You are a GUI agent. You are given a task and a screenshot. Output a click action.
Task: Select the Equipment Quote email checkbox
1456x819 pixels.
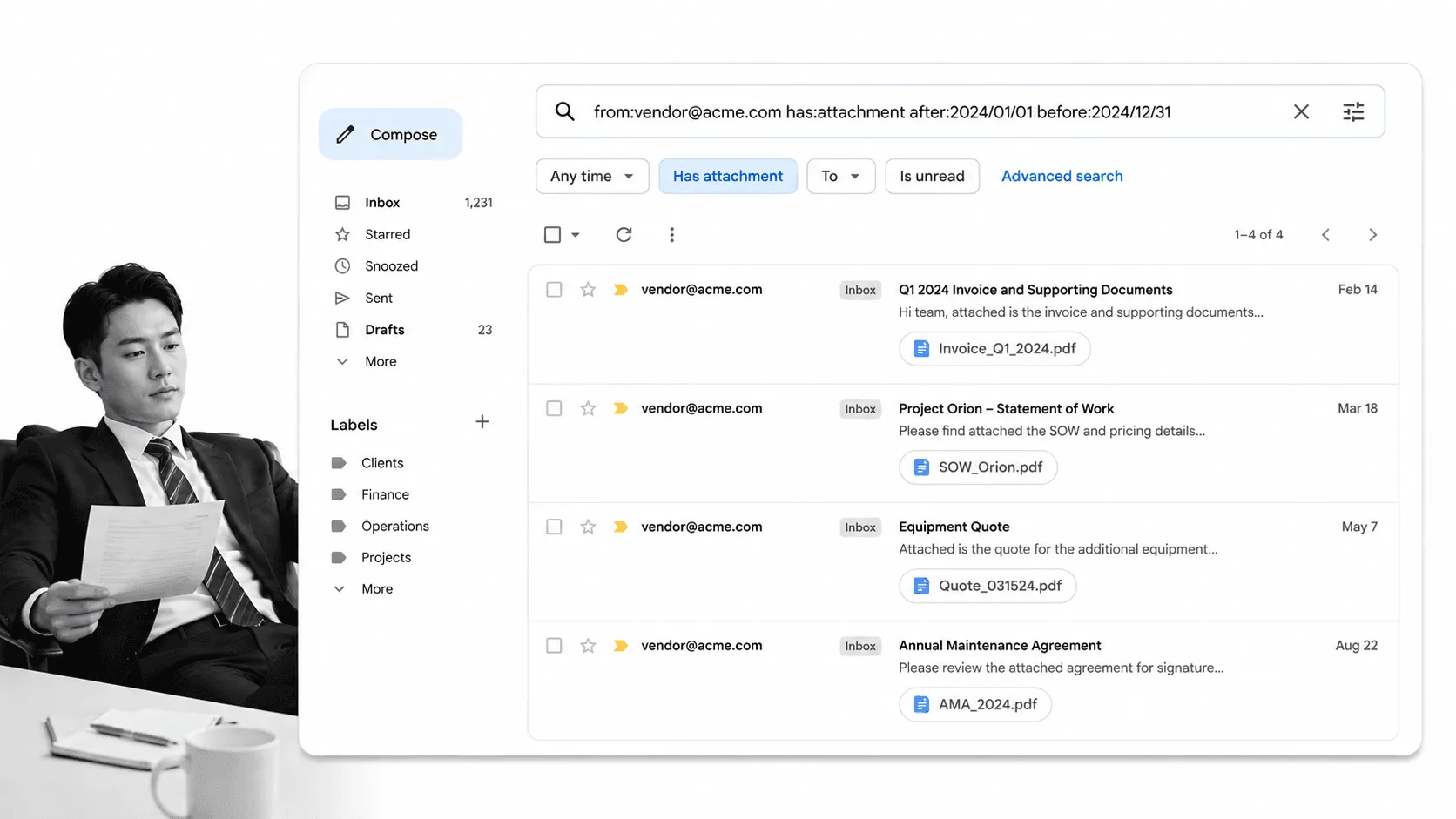pyautogui.click(x=554, y=527)
